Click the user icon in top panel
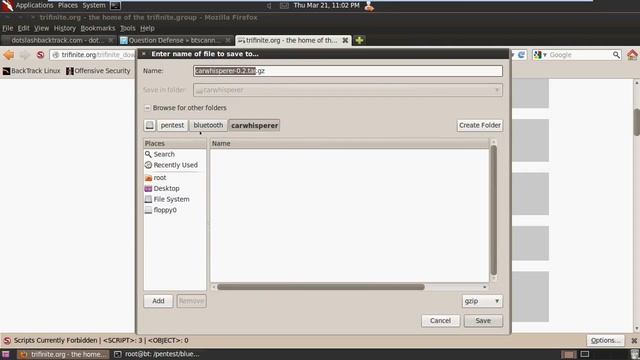This screenshot has width=640, height=360. [x=369, y=6]
